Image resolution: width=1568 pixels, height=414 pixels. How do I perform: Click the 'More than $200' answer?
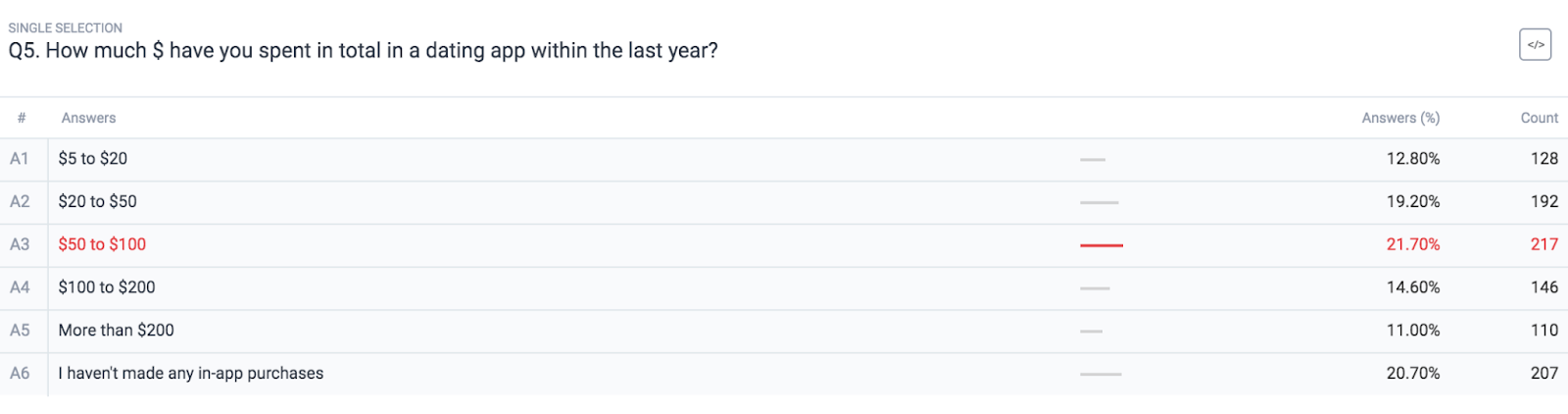(x=116, y=331)
